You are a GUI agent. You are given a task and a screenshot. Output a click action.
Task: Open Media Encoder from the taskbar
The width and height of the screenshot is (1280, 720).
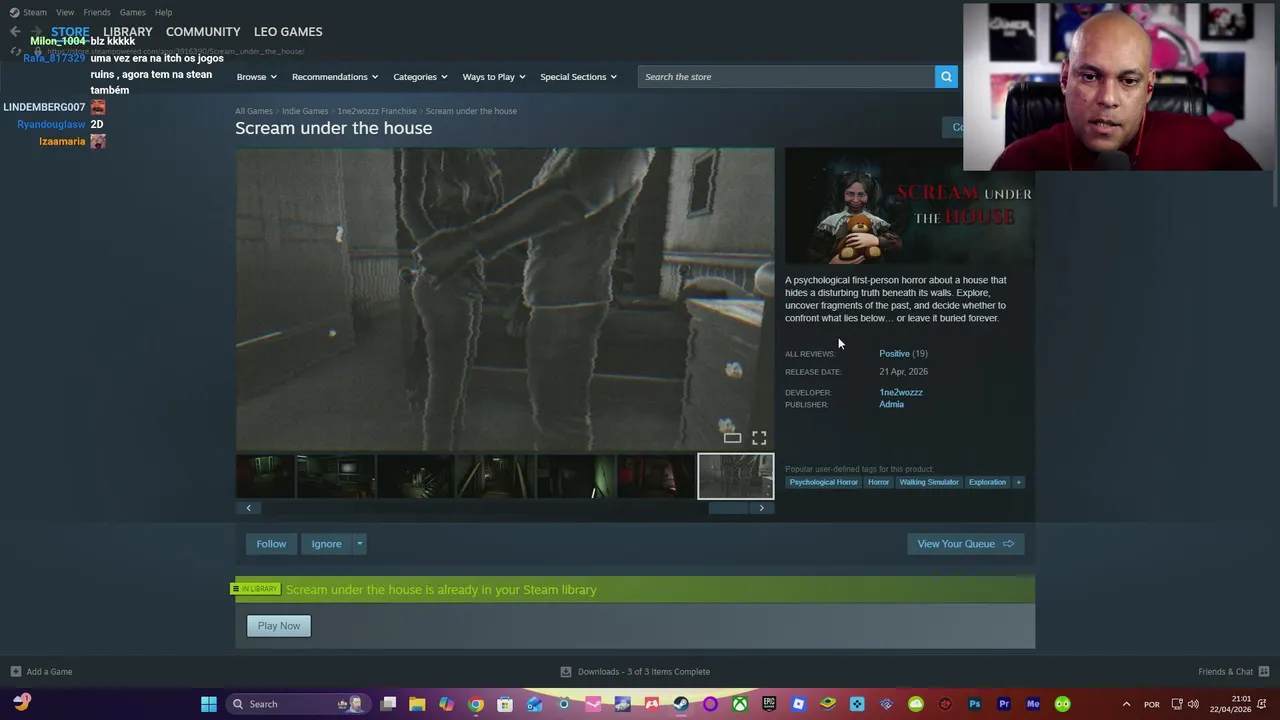click(1033, 704)
